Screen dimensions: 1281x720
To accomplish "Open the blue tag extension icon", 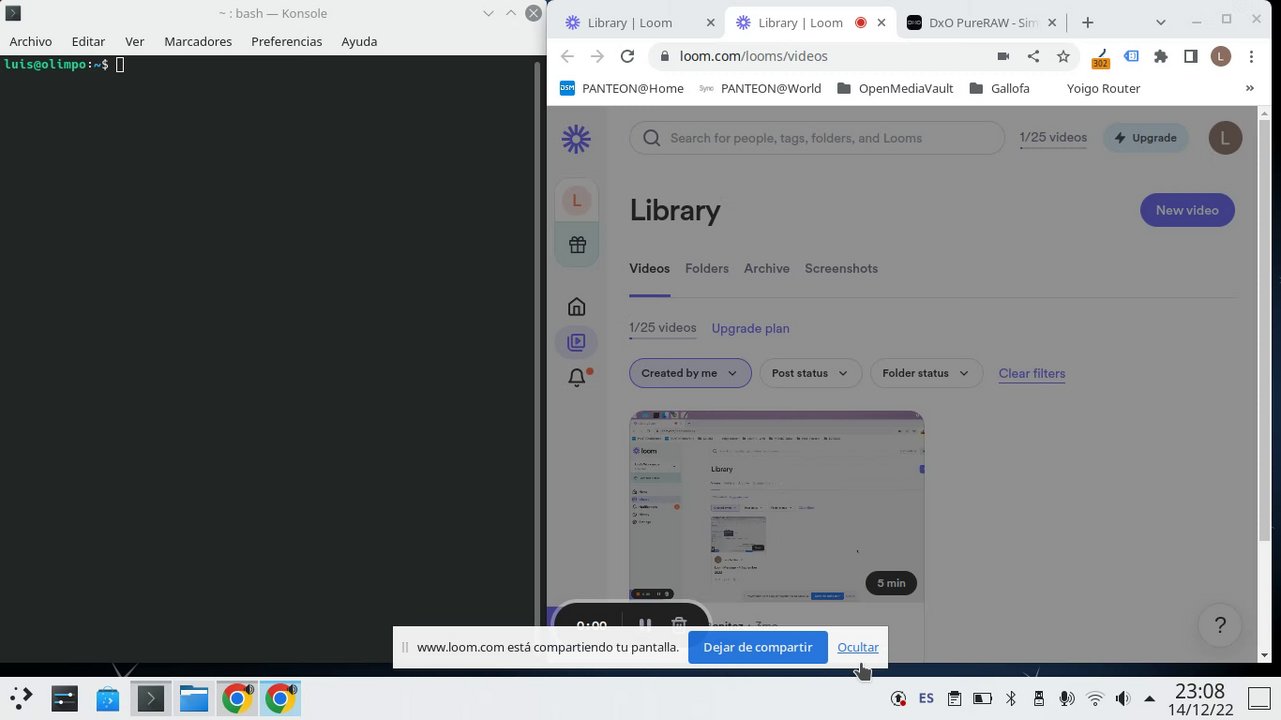I will [x=1131, y=57].
